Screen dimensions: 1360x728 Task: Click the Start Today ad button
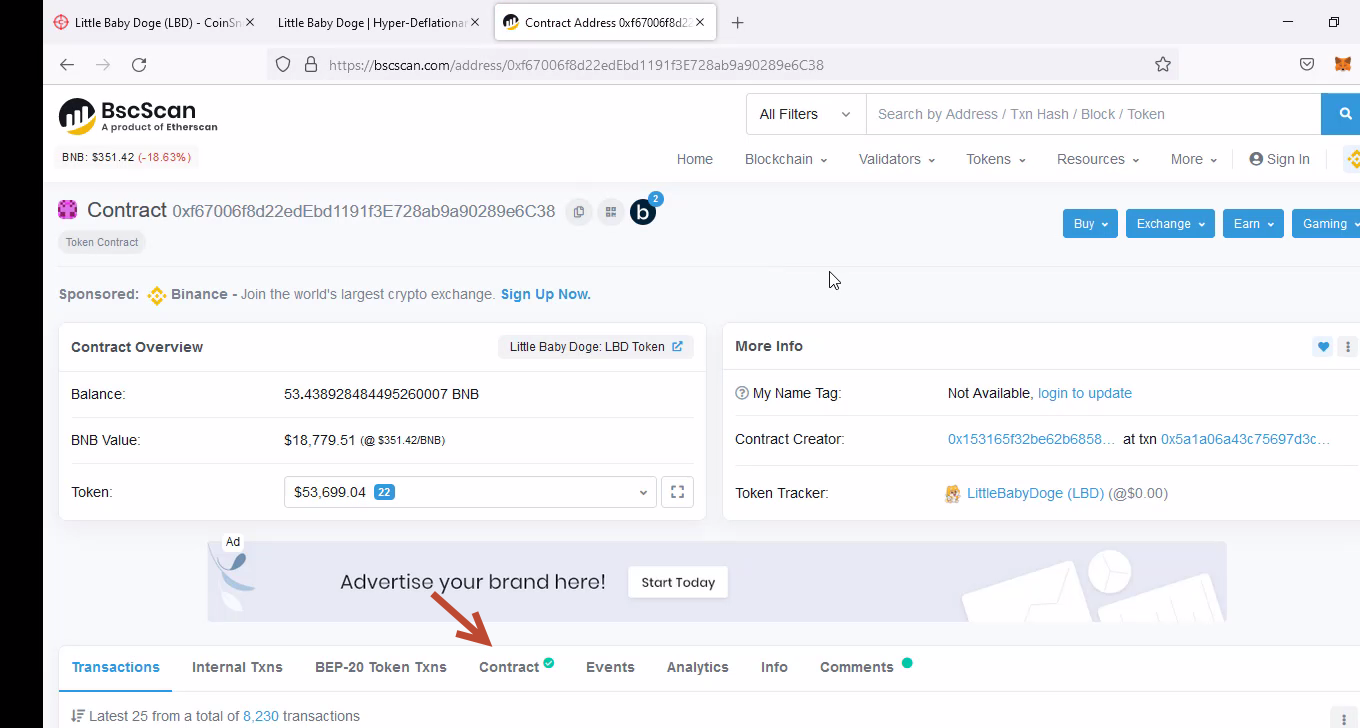pos(678,582)
